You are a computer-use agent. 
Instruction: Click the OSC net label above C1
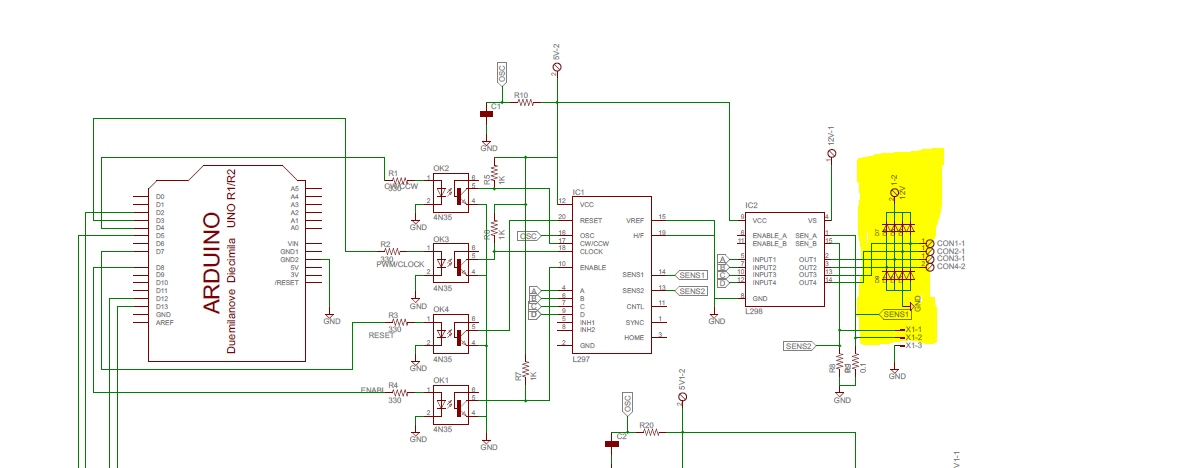501,73
